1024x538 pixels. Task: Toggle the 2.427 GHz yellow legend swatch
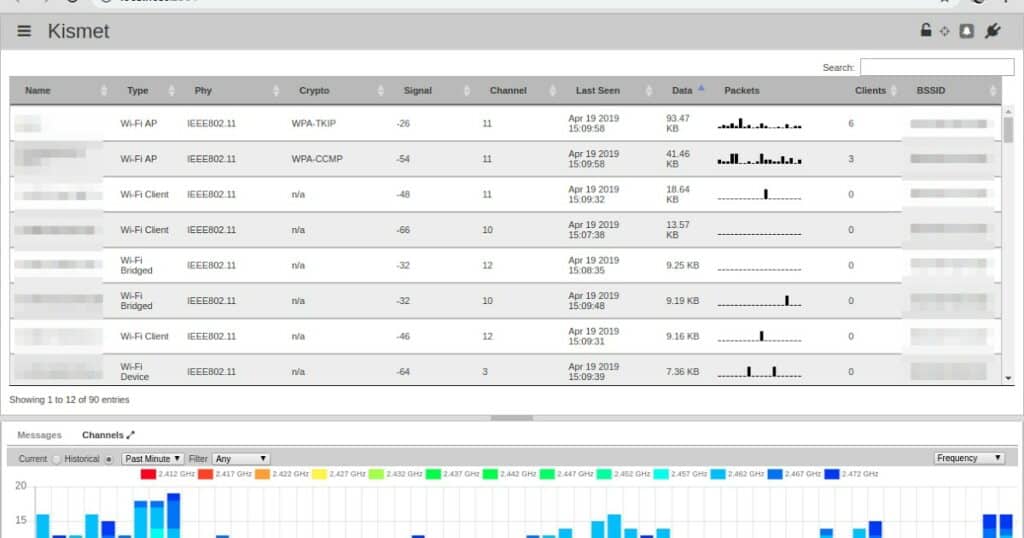[319, 474]
